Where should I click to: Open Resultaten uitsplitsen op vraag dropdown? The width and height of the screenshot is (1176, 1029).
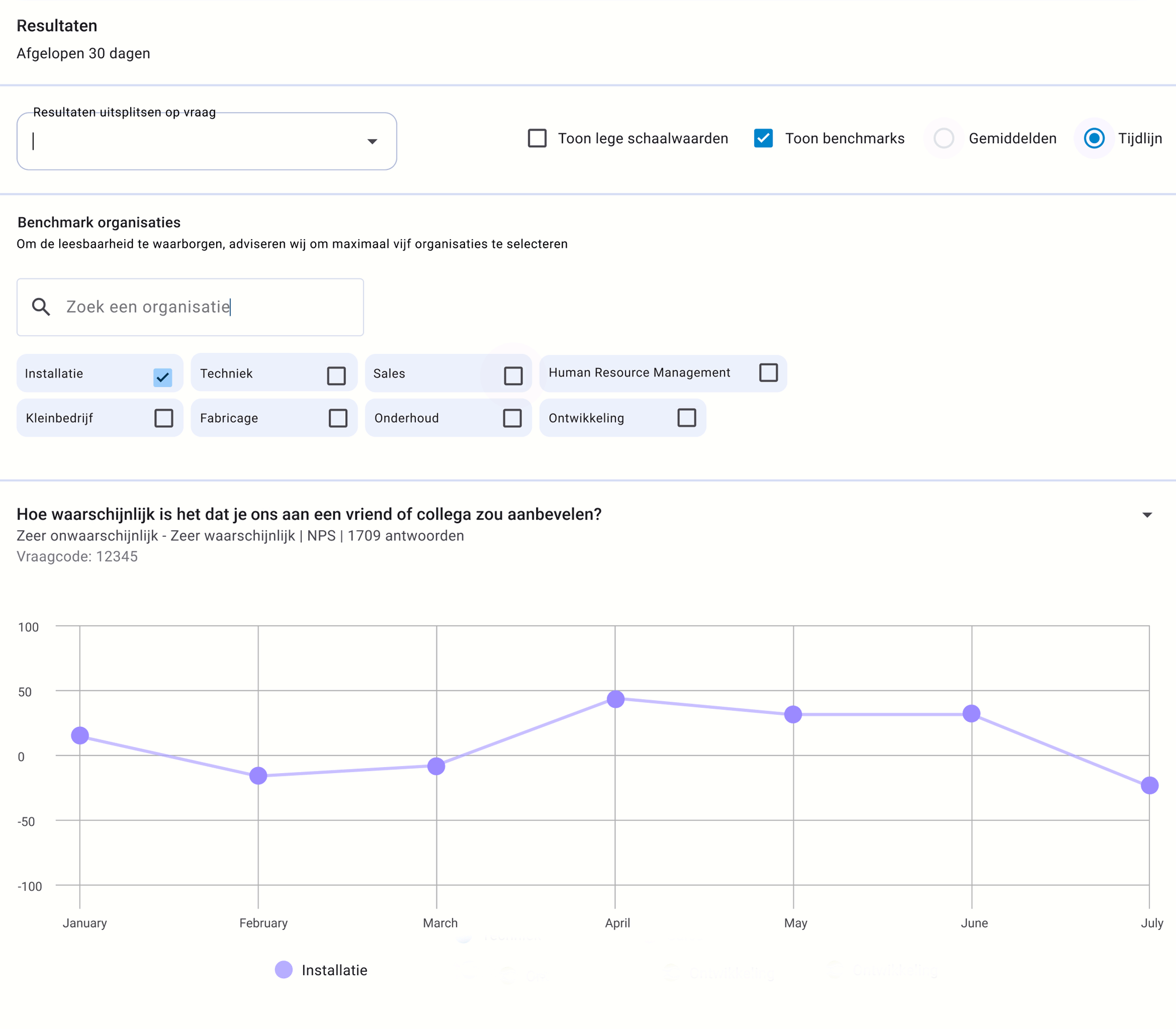click(372, 141)
